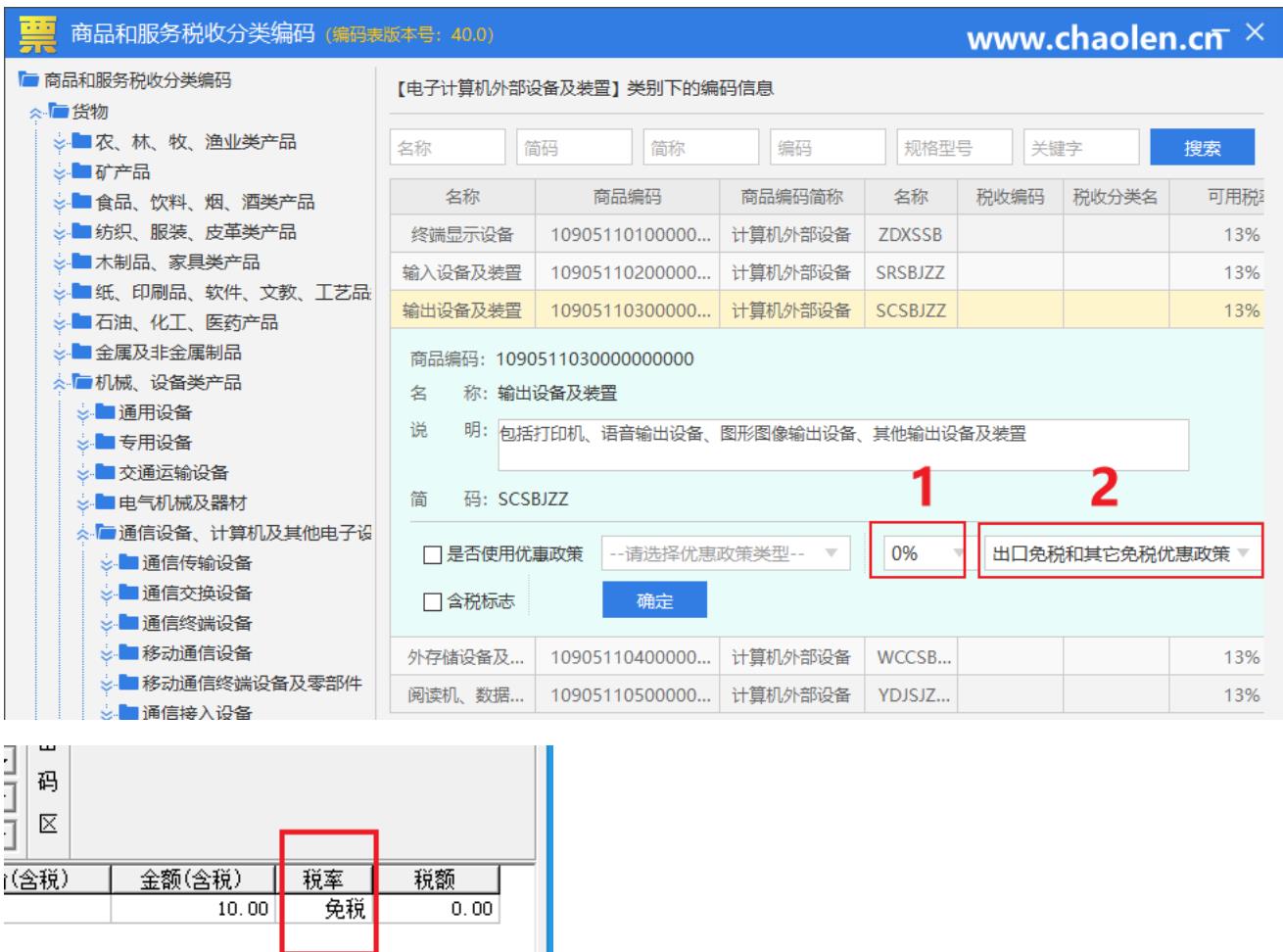Collapse the 机械、设备类产品 node

tap(60, 383)
